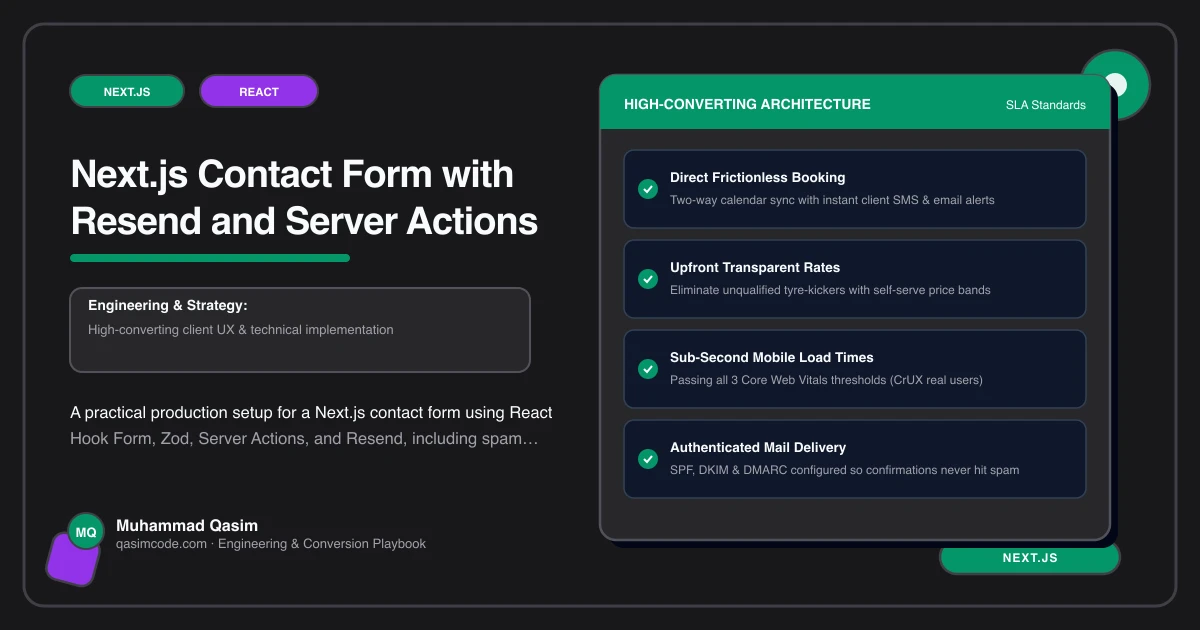1200x630 pixels.
Task: Click the SPF, DKIM & DMARC configured text
Action: click(x=845, y=470)
